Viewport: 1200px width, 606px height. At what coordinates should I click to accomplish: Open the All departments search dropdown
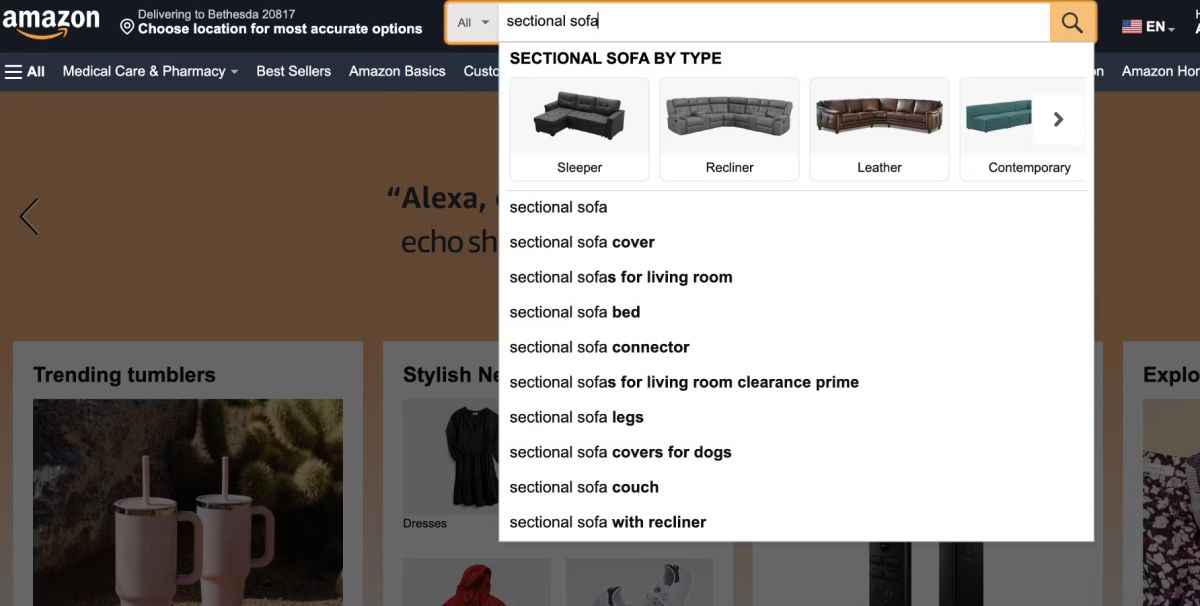pos(473,22)
